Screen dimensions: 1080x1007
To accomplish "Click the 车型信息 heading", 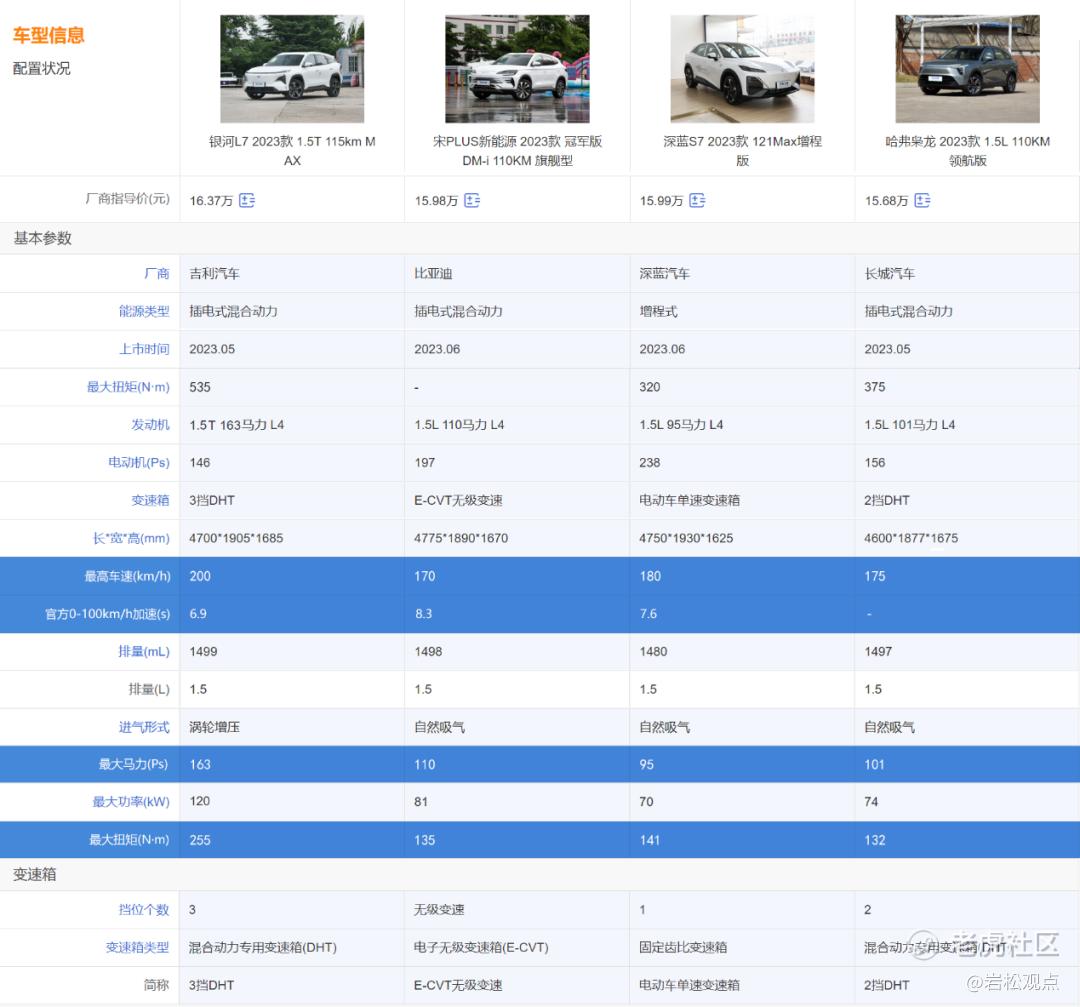I will 48,35.
